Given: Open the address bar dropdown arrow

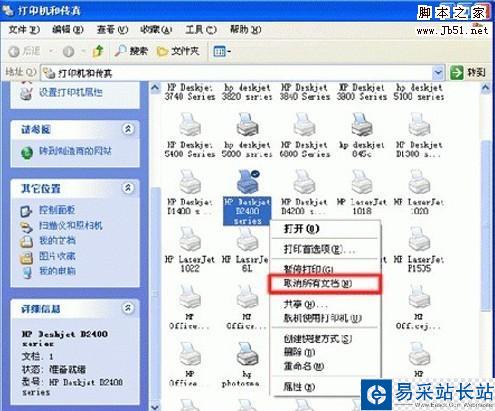Looking at the screenshot, I should coord(438,72).
